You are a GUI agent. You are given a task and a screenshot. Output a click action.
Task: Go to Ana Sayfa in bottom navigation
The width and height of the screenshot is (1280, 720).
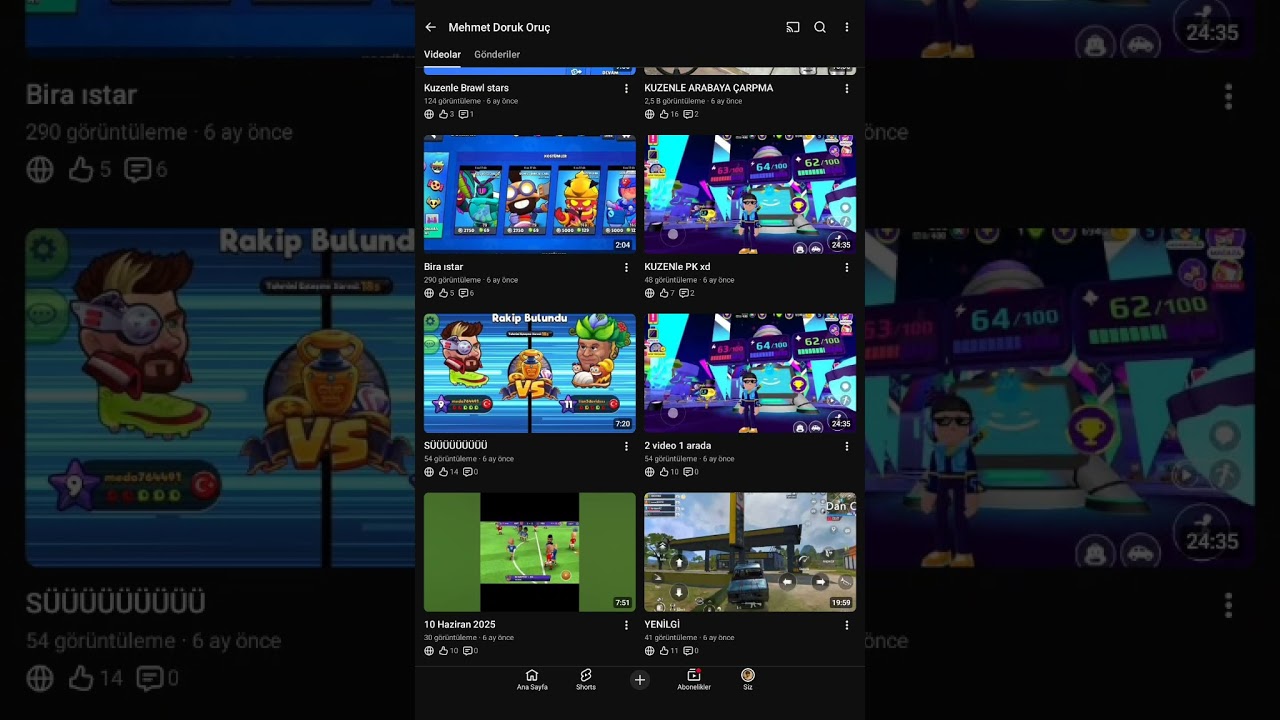tap(532, 680)
